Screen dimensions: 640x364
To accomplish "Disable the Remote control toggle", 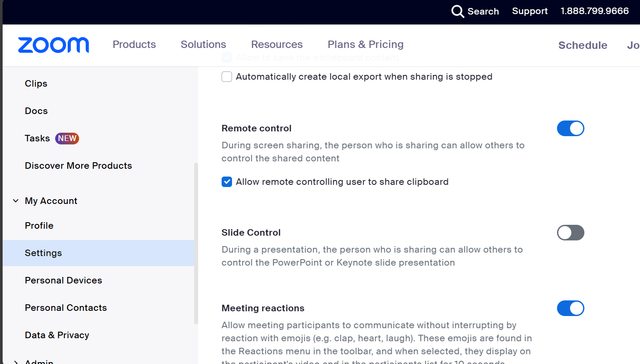I will [x=570, y=129].
